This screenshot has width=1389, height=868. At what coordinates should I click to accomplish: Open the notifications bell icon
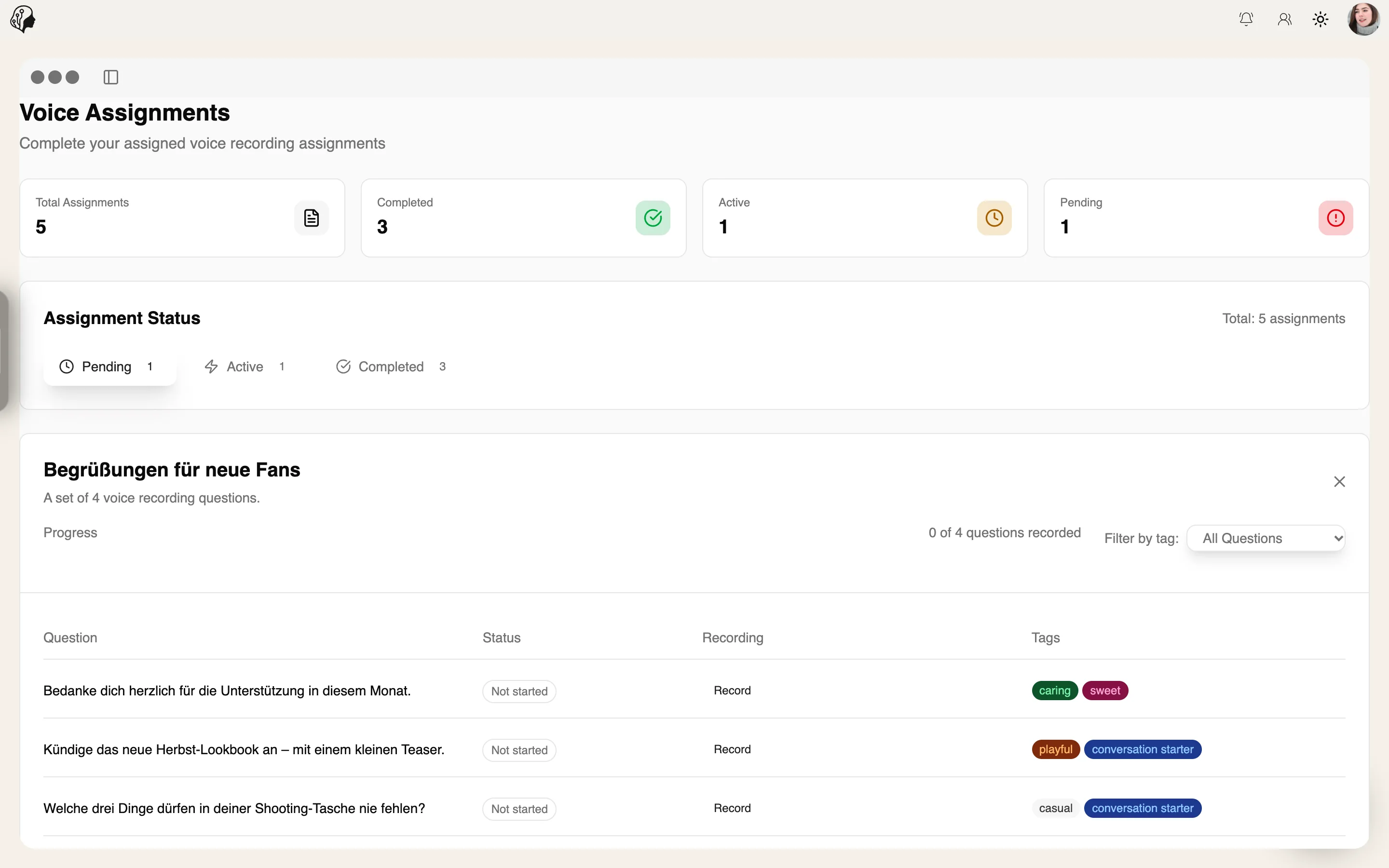click(1245, 19)
